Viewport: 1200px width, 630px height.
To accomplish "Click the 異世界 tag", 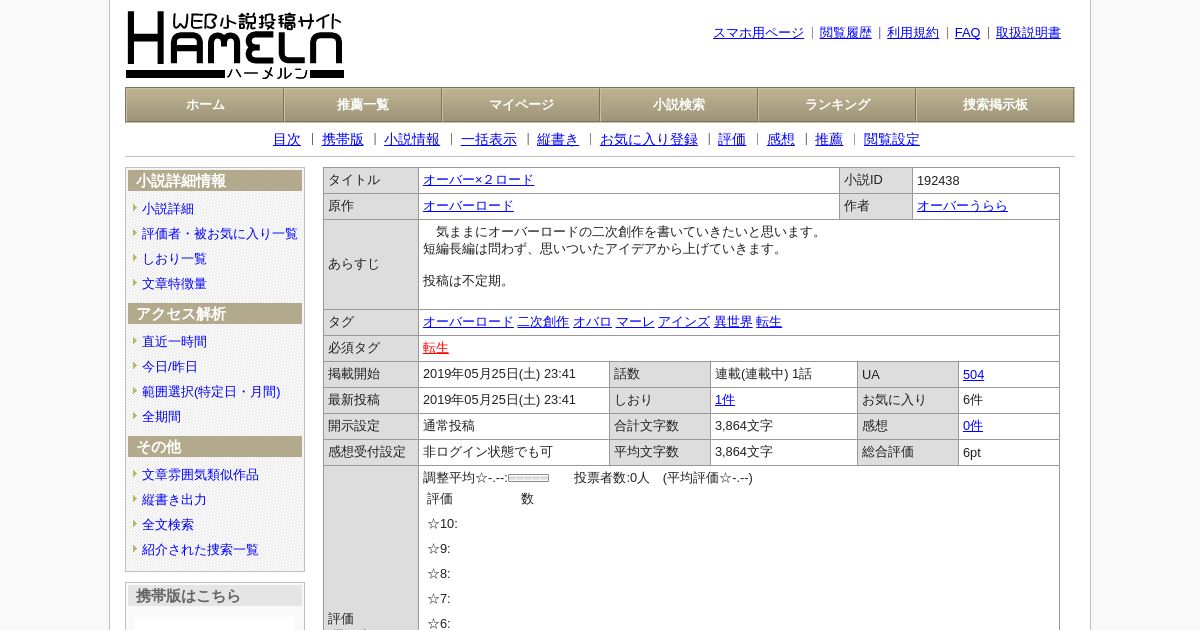I will pyautogui.click(x=733, y=322).
